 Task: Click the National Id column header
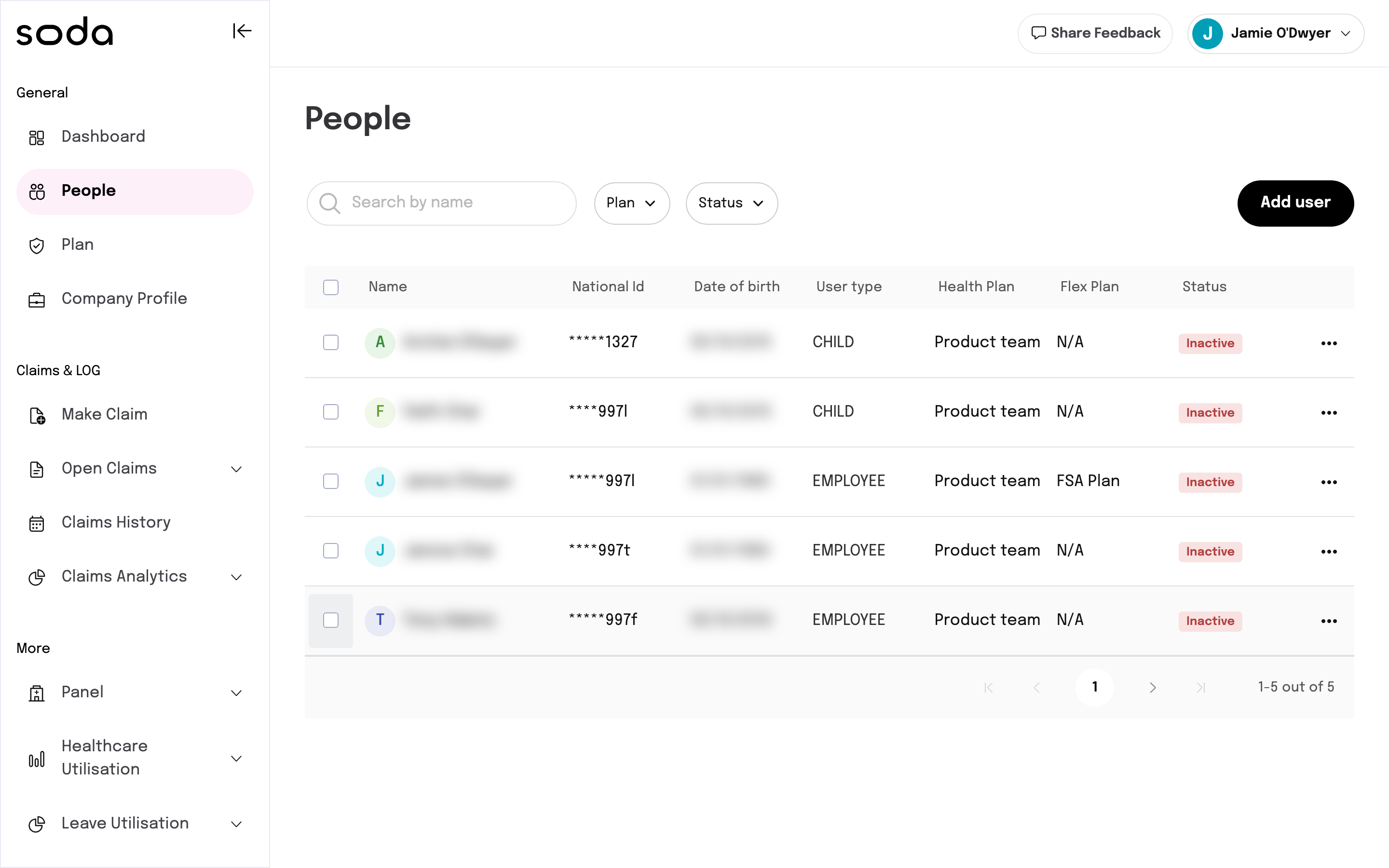(608, 286)
